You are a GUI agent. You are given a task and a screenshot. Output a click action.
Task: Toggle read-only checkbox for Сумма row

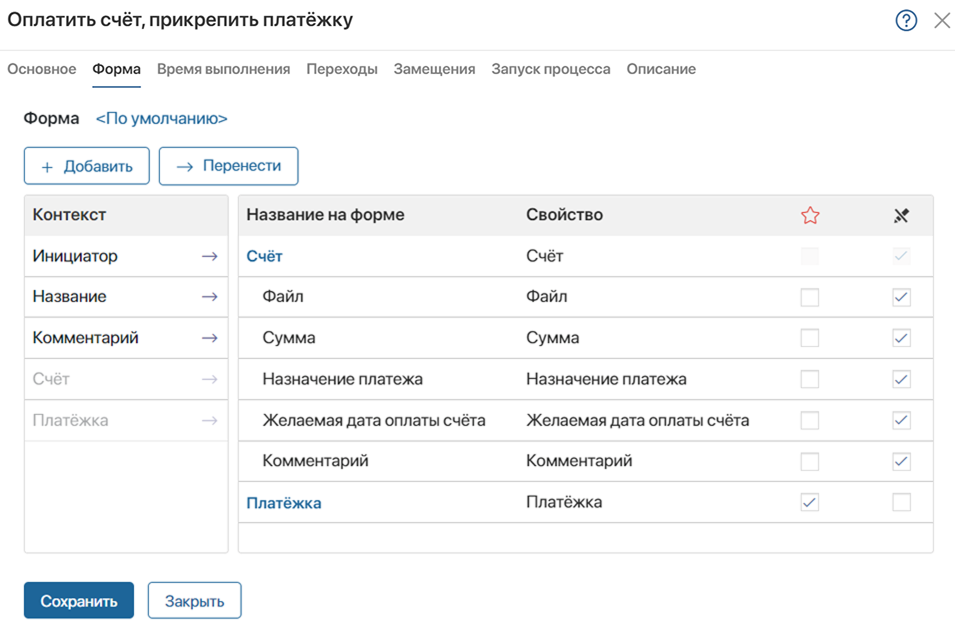901,338
